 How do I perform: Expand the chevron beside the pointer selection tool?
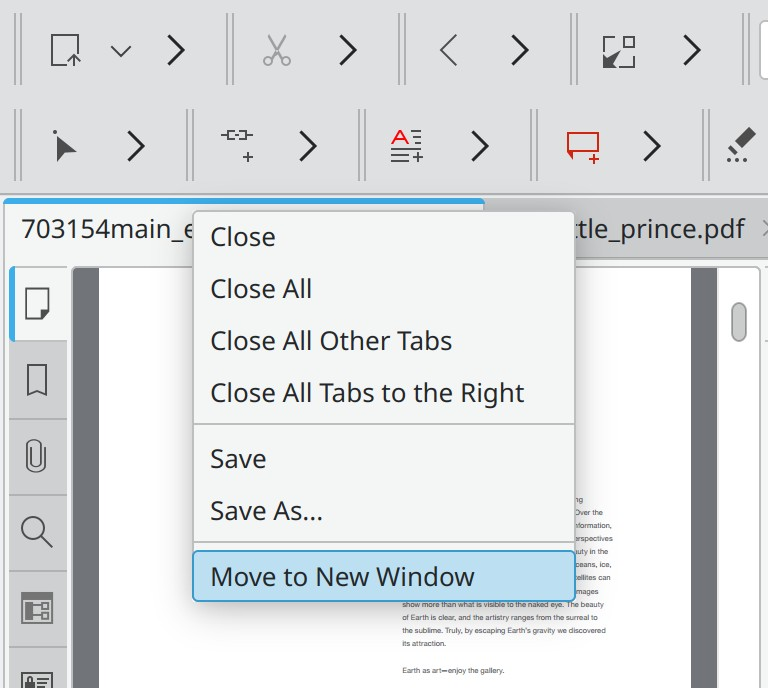click(x=136, y=146)
